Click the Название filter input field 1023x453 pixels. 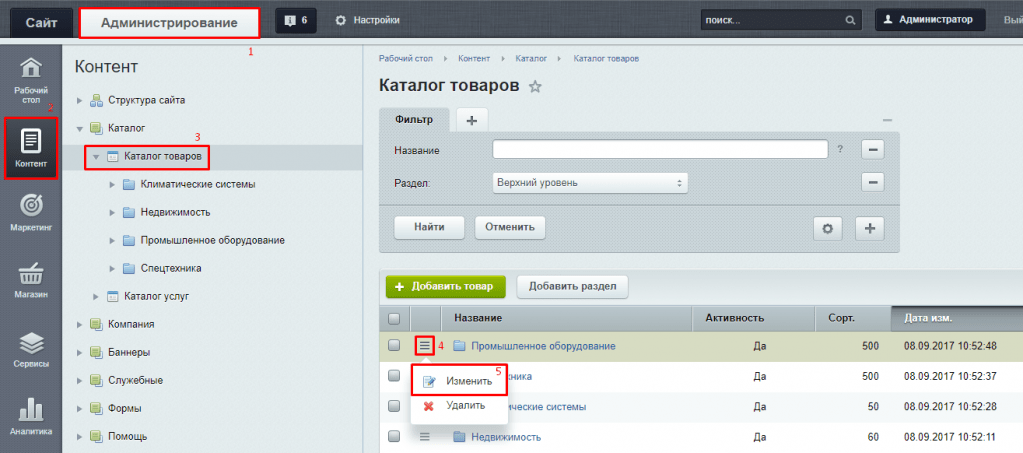click(x=660, y=150)
